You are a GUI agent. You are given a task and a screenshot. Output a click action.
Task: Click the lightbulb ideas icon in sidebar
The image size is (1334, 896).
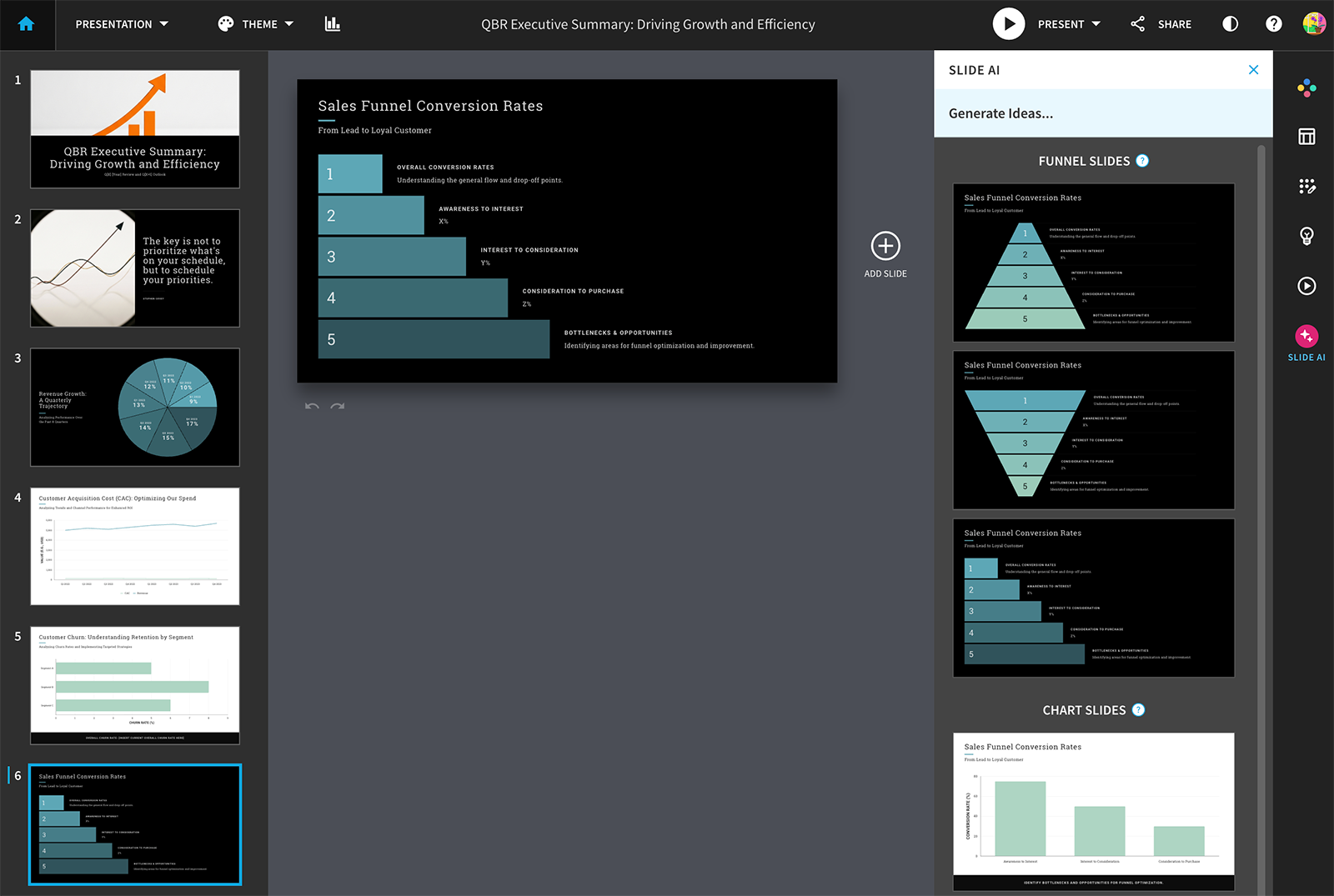(x=1306, y=236)
